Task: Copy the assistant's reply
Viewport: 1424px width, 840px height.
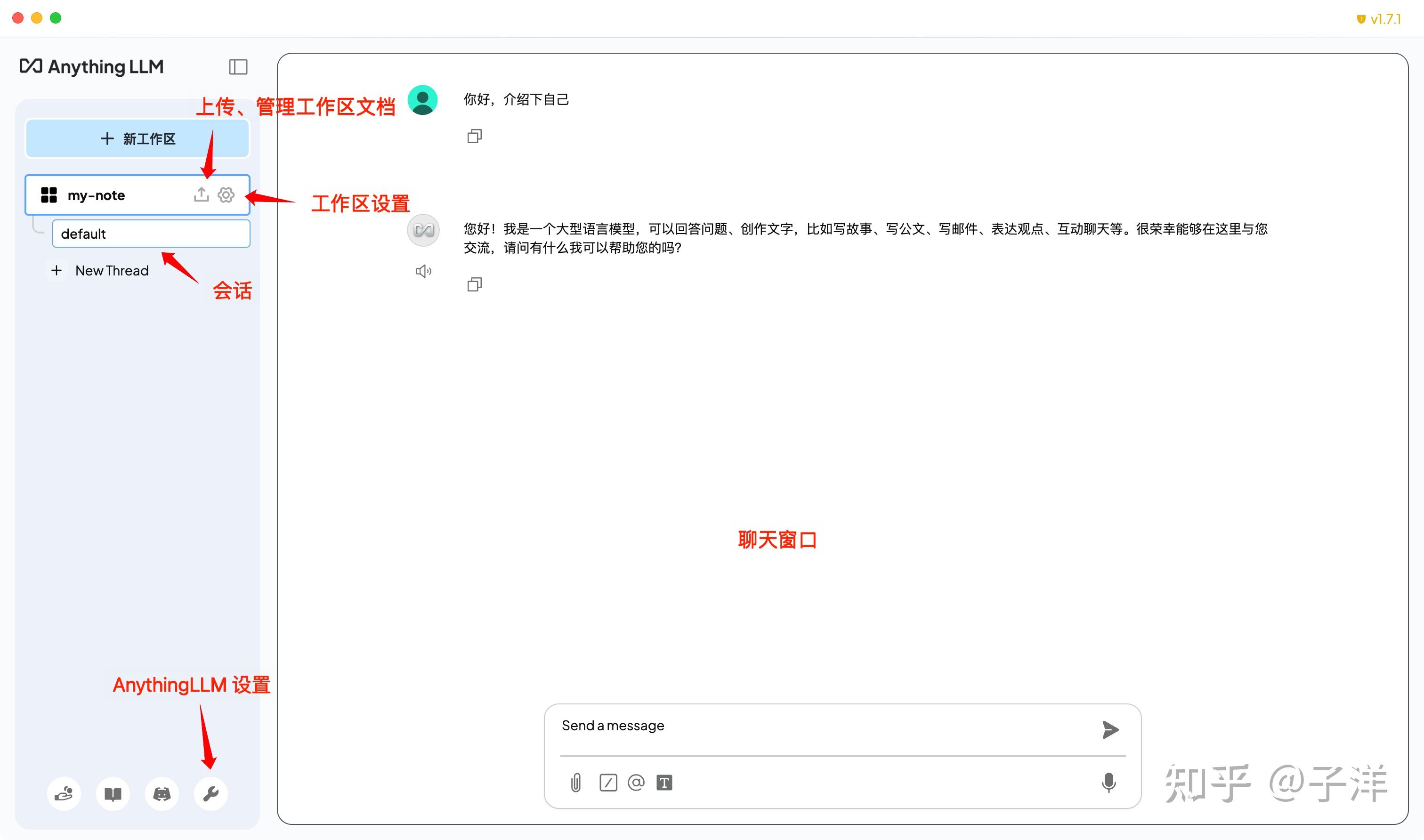Action: (x=474, y=284)
